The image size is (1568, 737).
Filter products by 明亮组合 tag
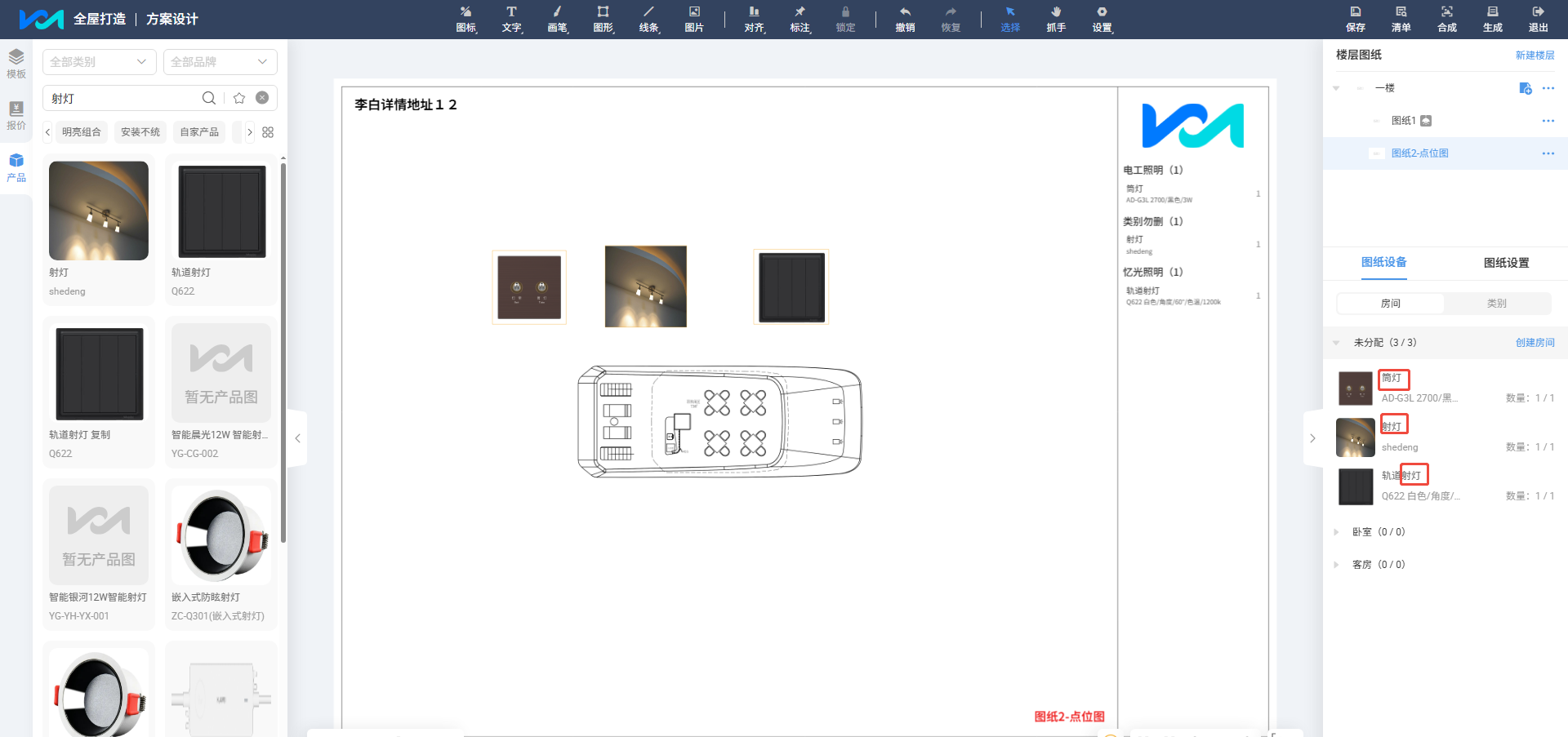82,132
